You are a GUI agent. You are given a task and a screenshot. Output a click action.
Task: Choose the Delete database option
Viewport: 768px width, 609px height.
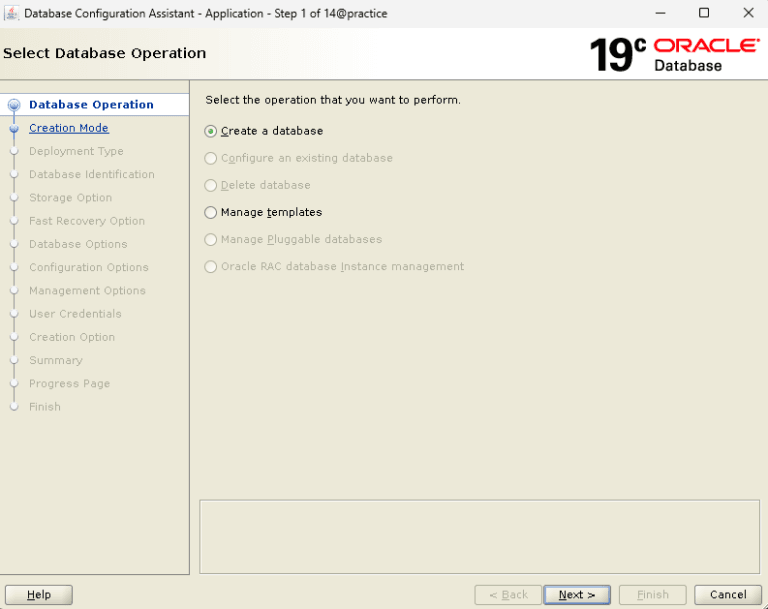pos(211,185)
